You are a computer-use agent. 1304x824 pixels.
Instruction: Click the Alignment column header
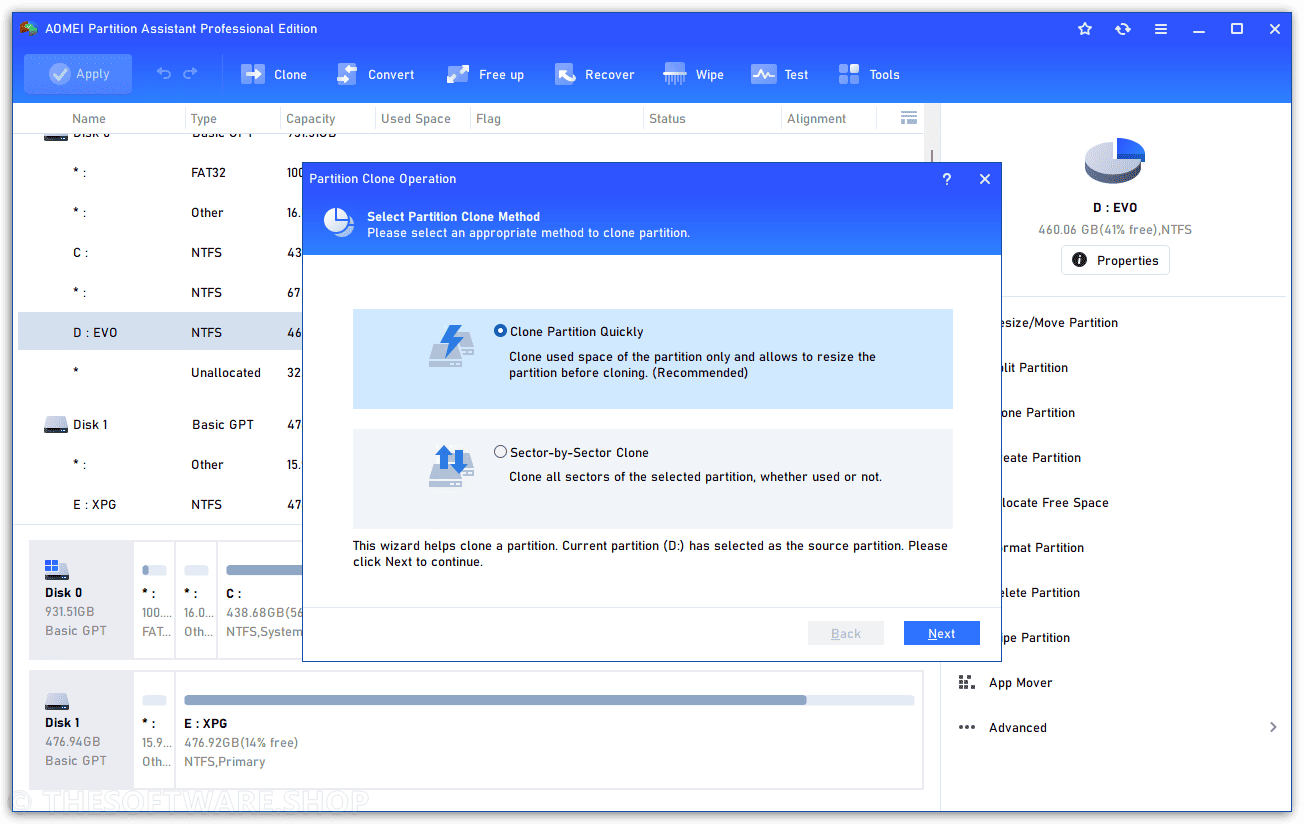coord(816,118)
